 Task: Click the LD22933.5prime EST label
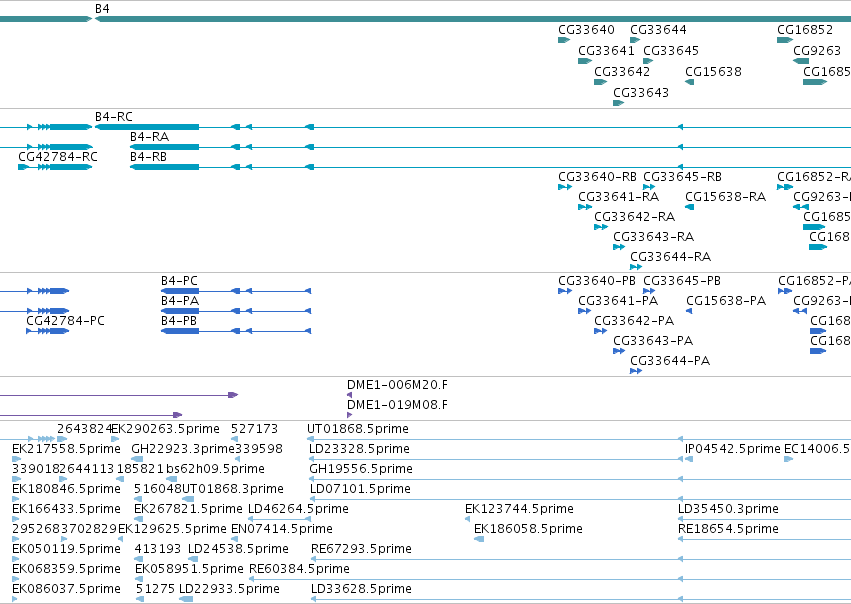(229, 589)
